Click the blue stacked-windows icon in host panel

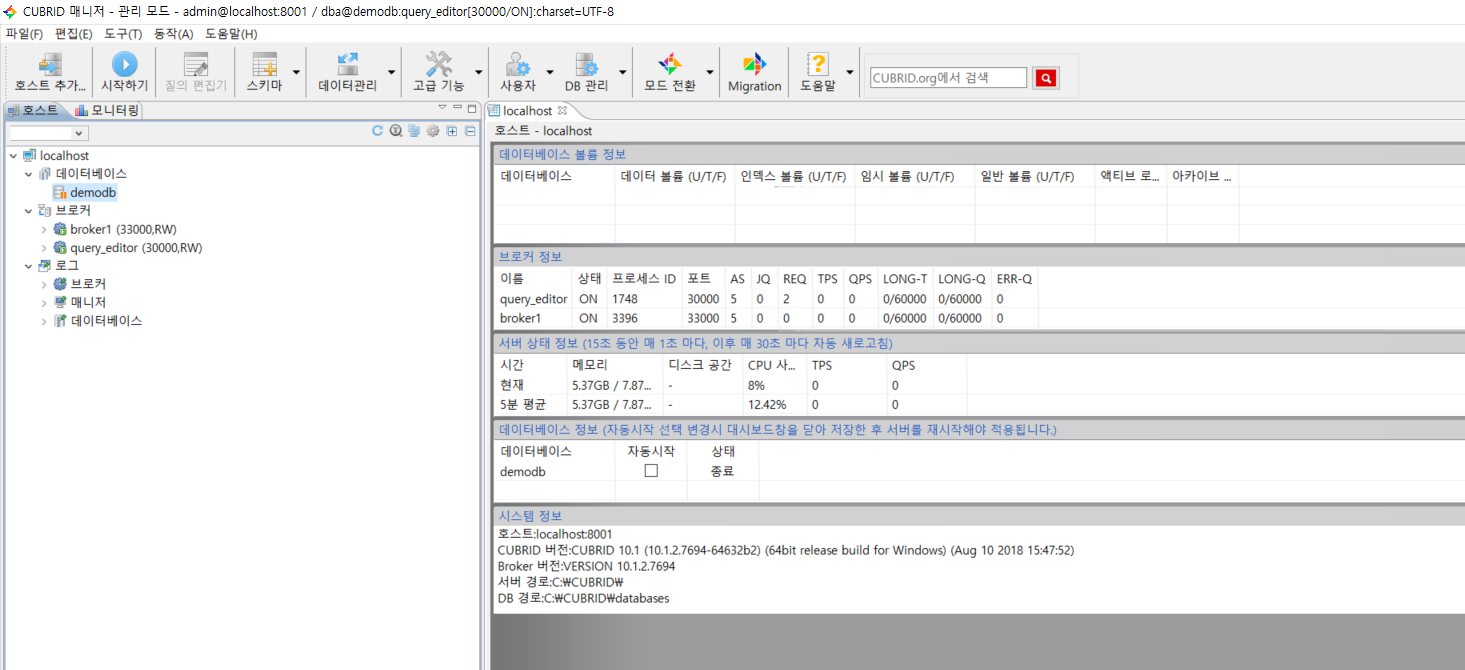(x=414, y=131)
